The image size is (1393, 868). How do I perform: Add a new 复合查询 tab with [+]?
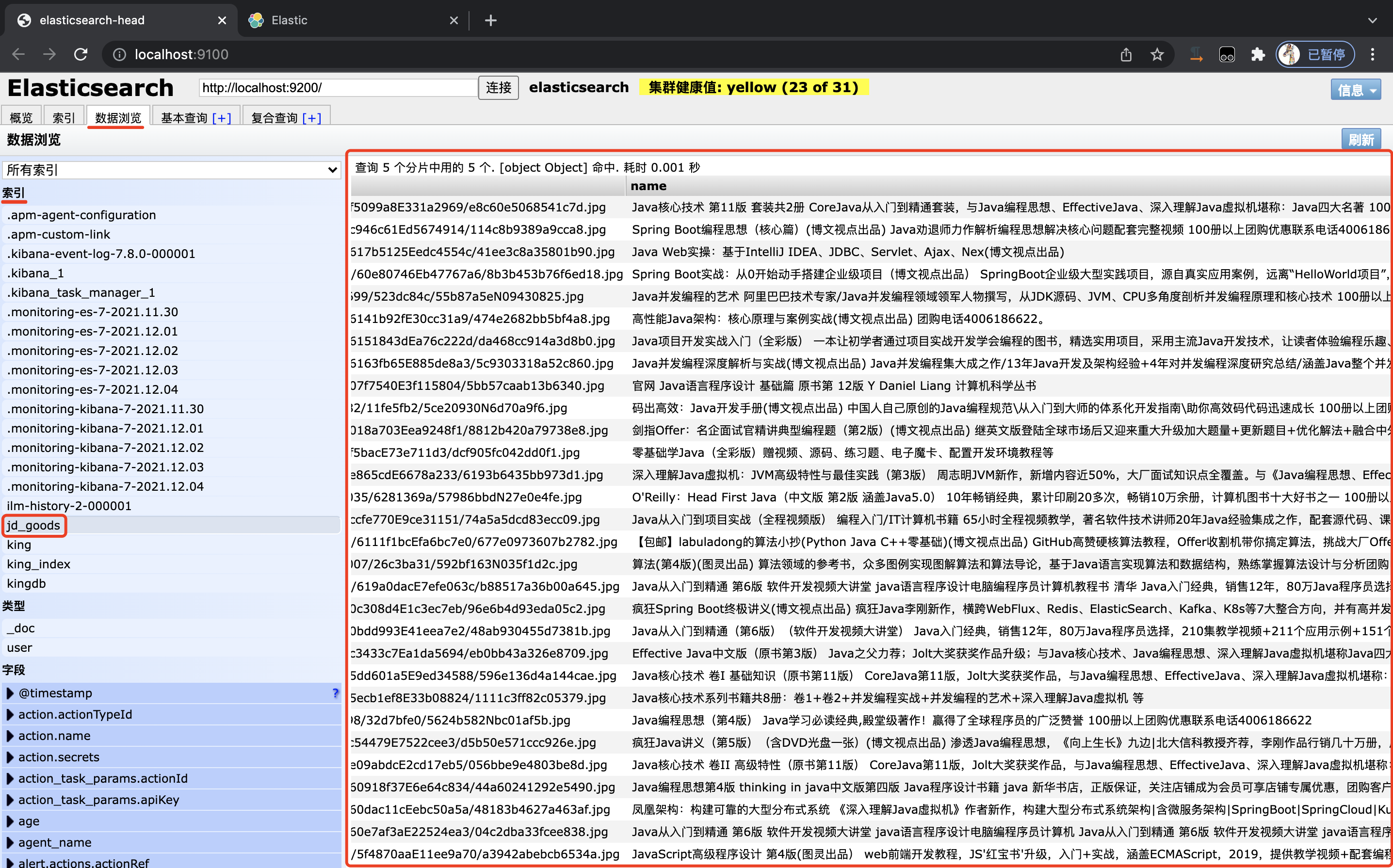pyautogui.click(x=312, y=118)
